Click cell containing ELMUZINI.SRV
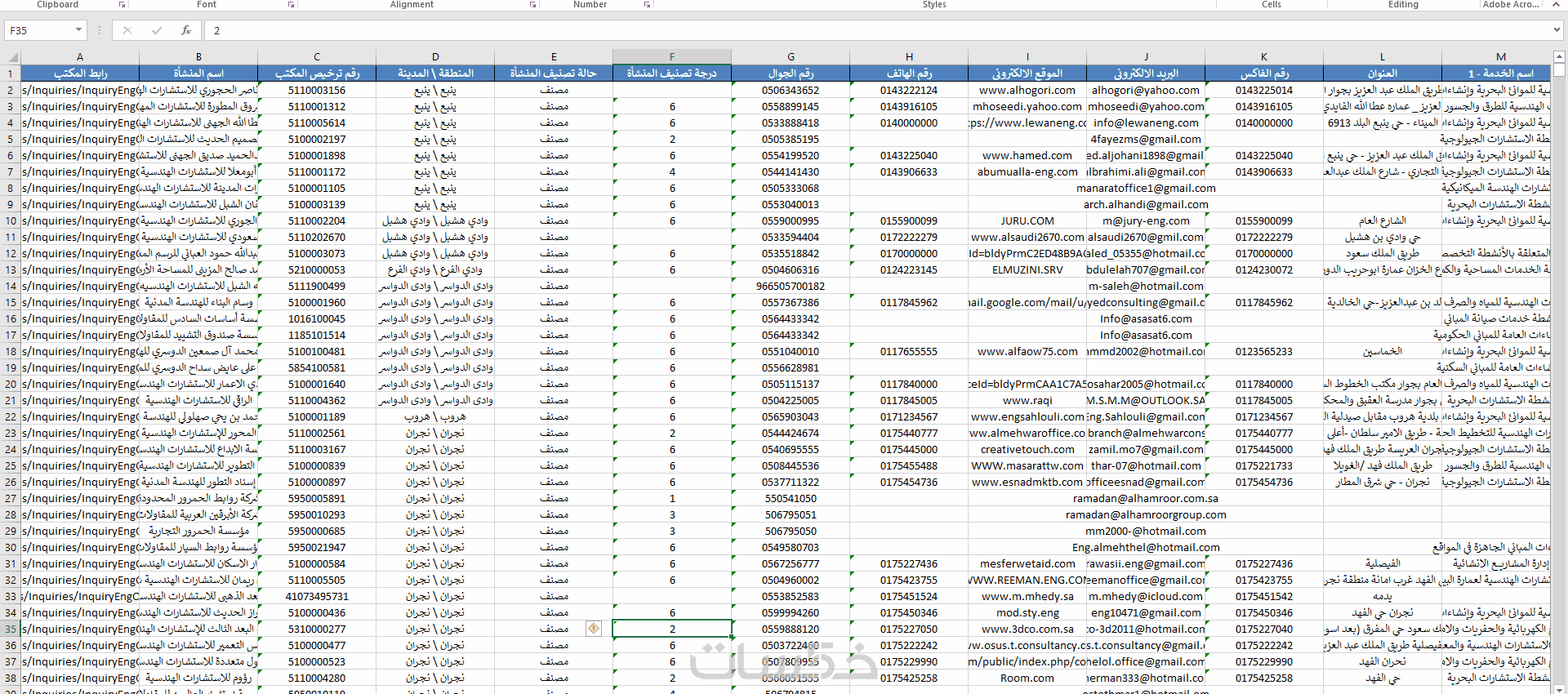The height and width of the screenshot is (694, 1568). coord(1027,269)
